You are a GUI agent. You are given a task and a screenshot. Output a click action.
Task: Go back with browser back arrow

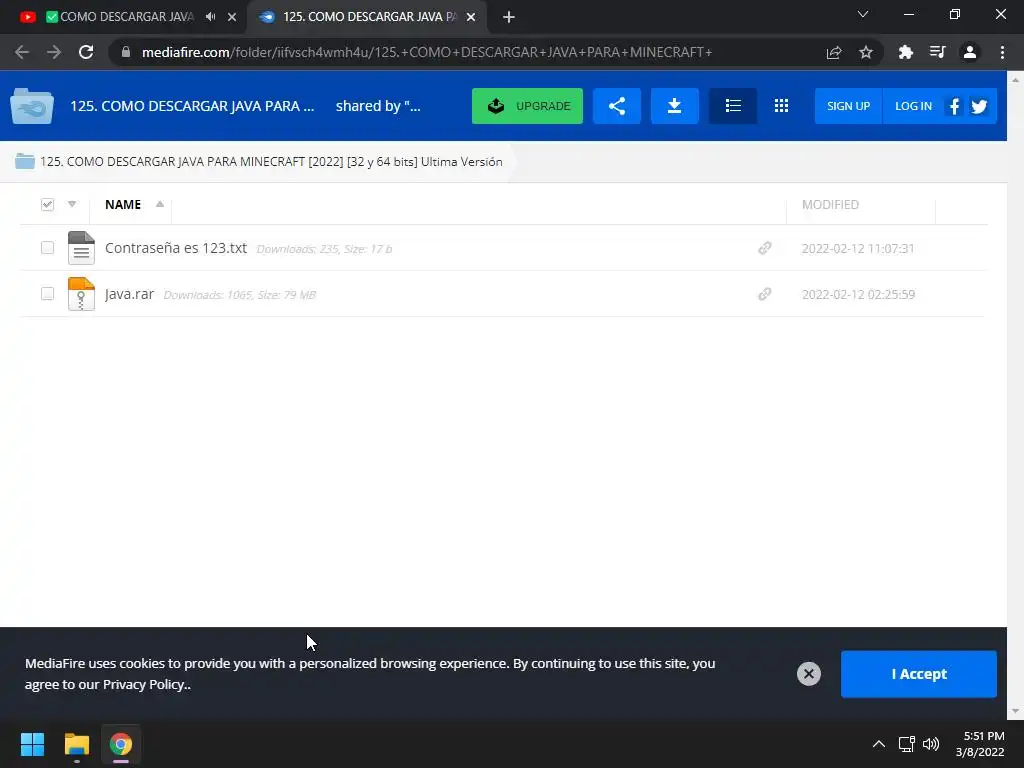coord(22,52)
